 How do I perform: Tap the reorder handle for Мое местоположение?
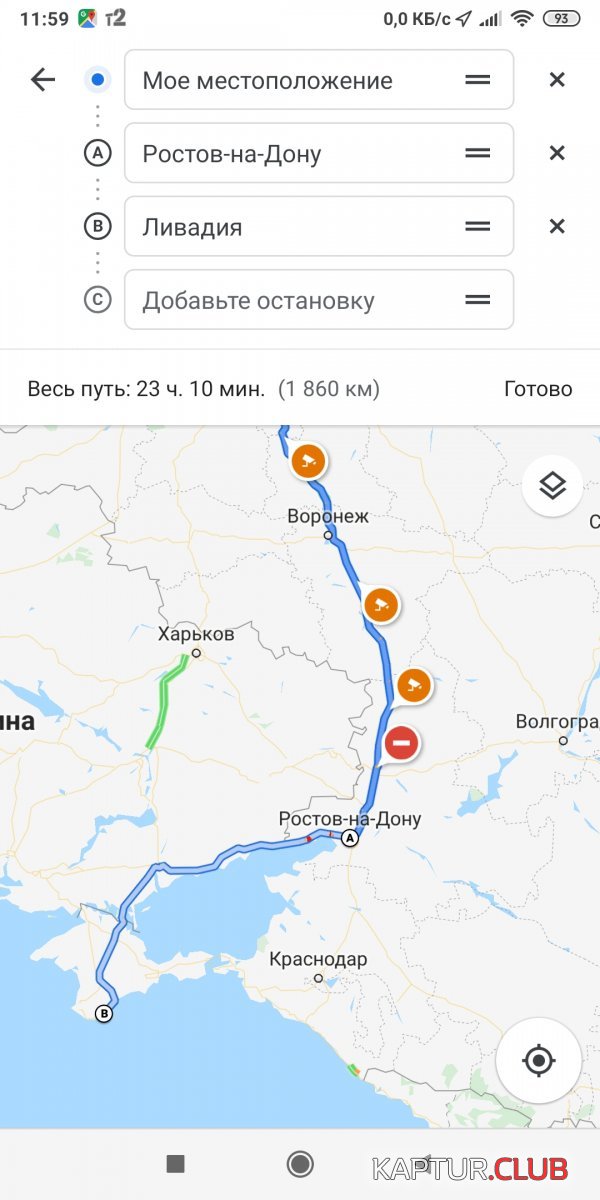(x=478, y=80)
